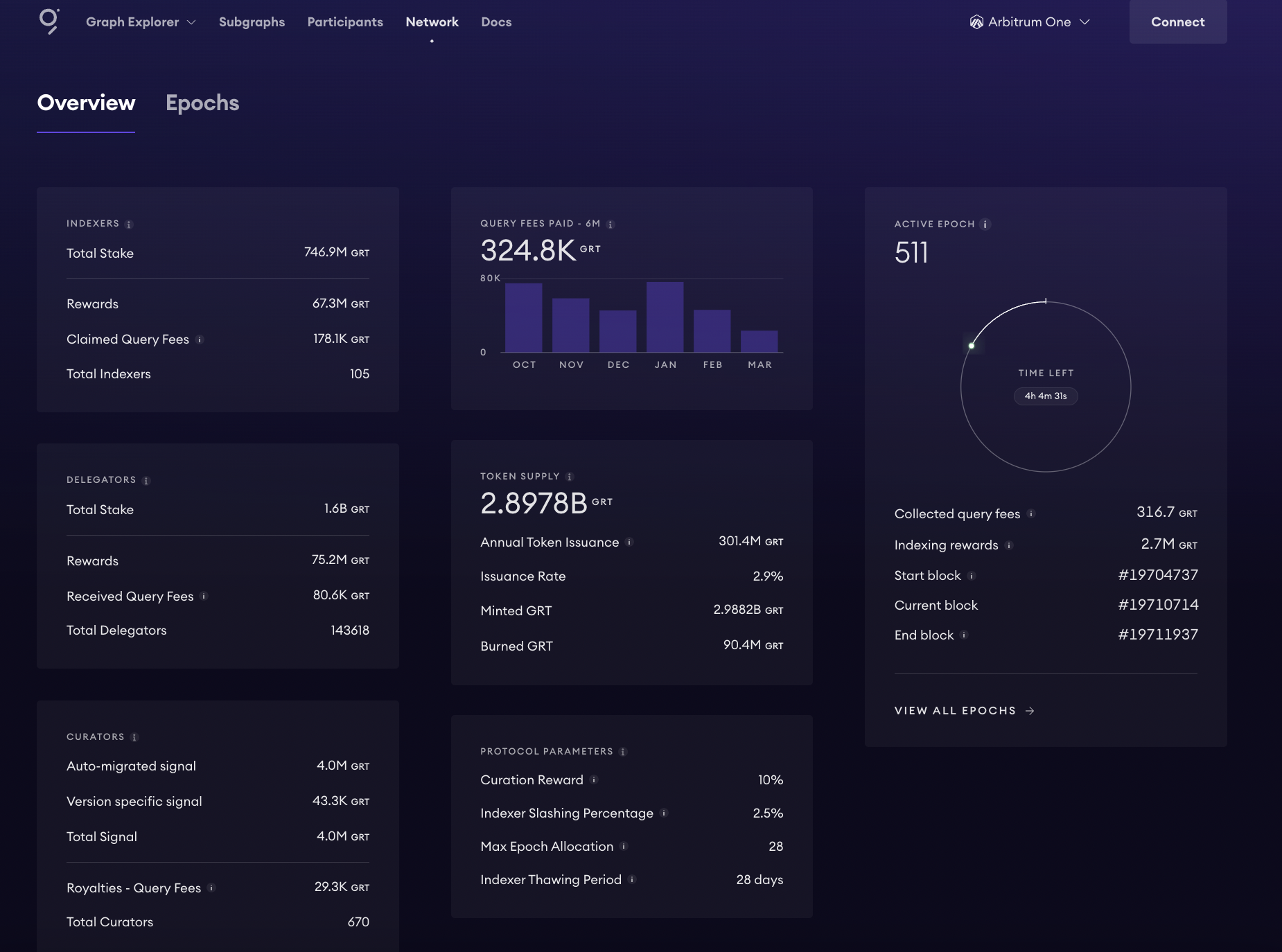Click The Graph logo icon
Screen dimensions: 1282x952
point(49,21)
